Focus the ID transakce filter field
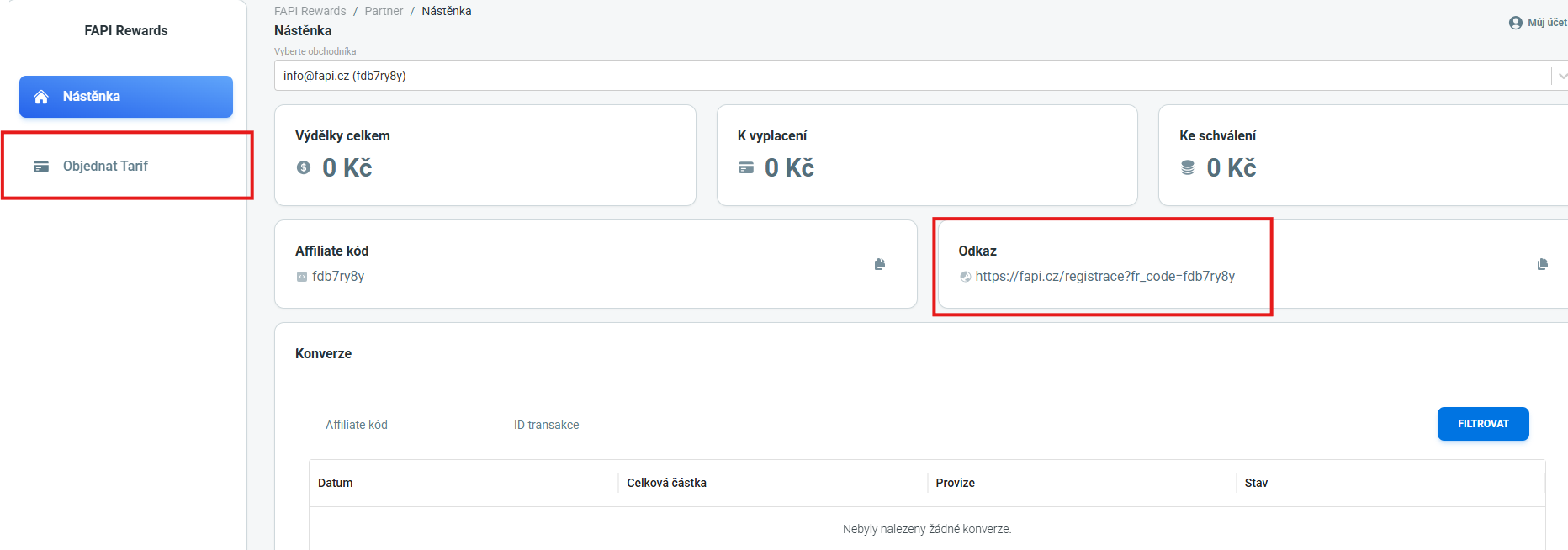Viewport: 1568px width, 550px height. point(598,426)
